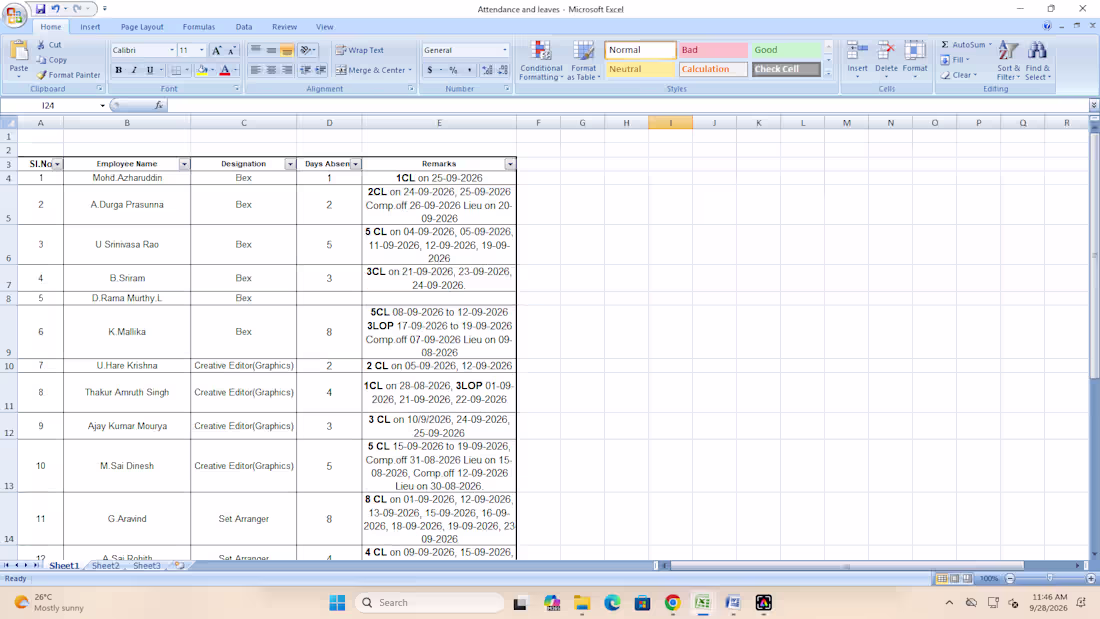Apply accounting dollar number format
Screen dimensions: 1100x619
(x=429, y=70)
